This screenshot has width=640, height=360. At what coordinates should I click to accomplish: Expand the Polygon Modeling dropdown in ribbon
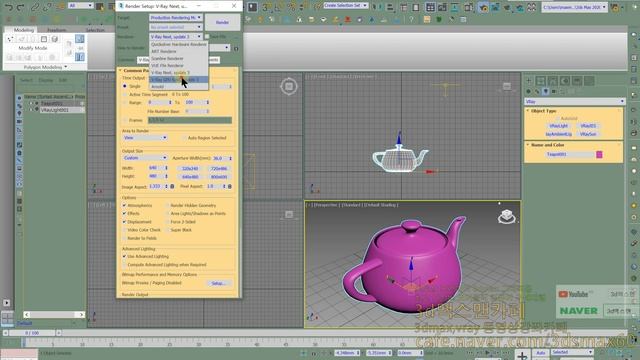[x=45, y=67]
